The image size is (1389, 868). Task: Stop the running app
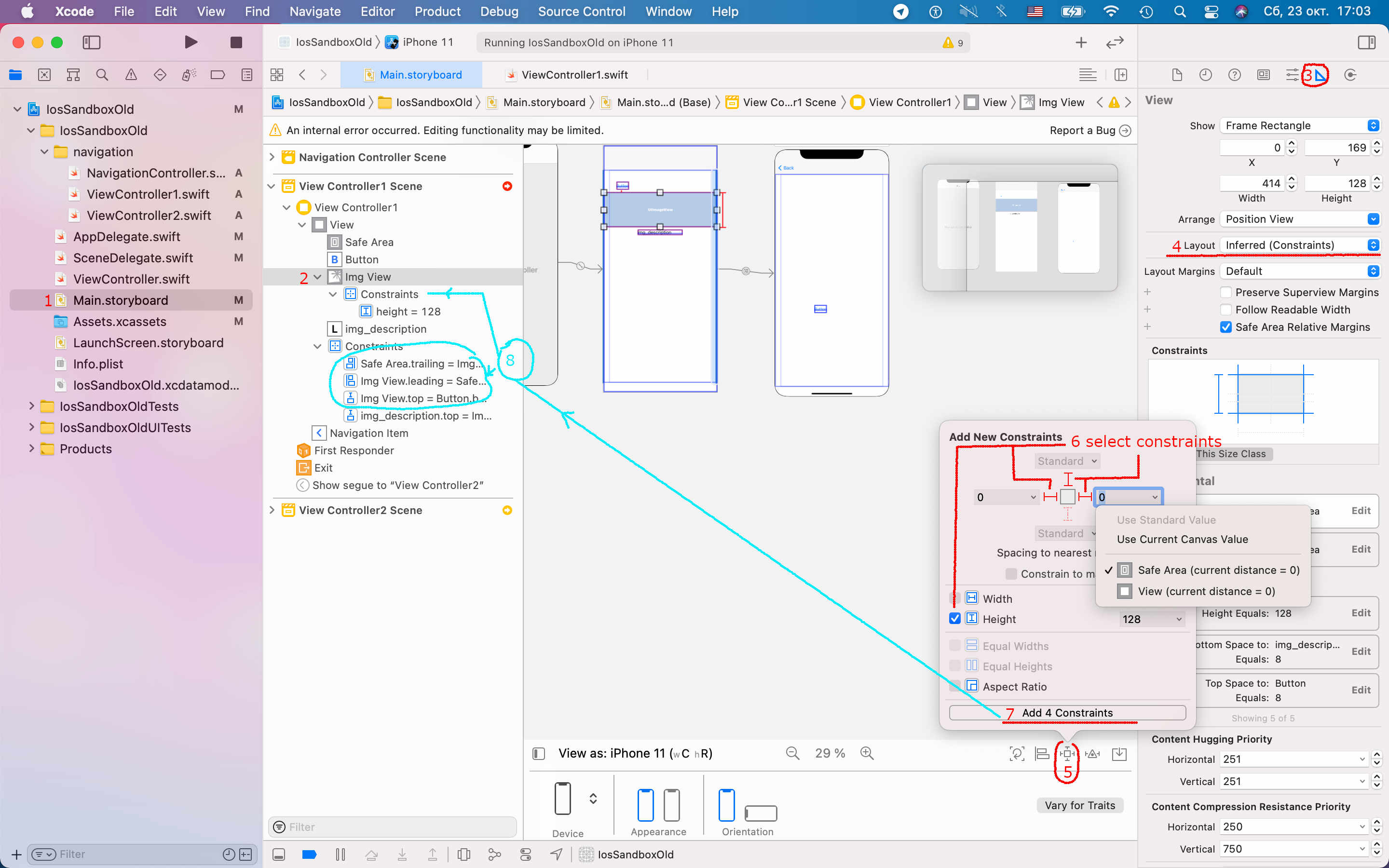[x=236, y=42]
